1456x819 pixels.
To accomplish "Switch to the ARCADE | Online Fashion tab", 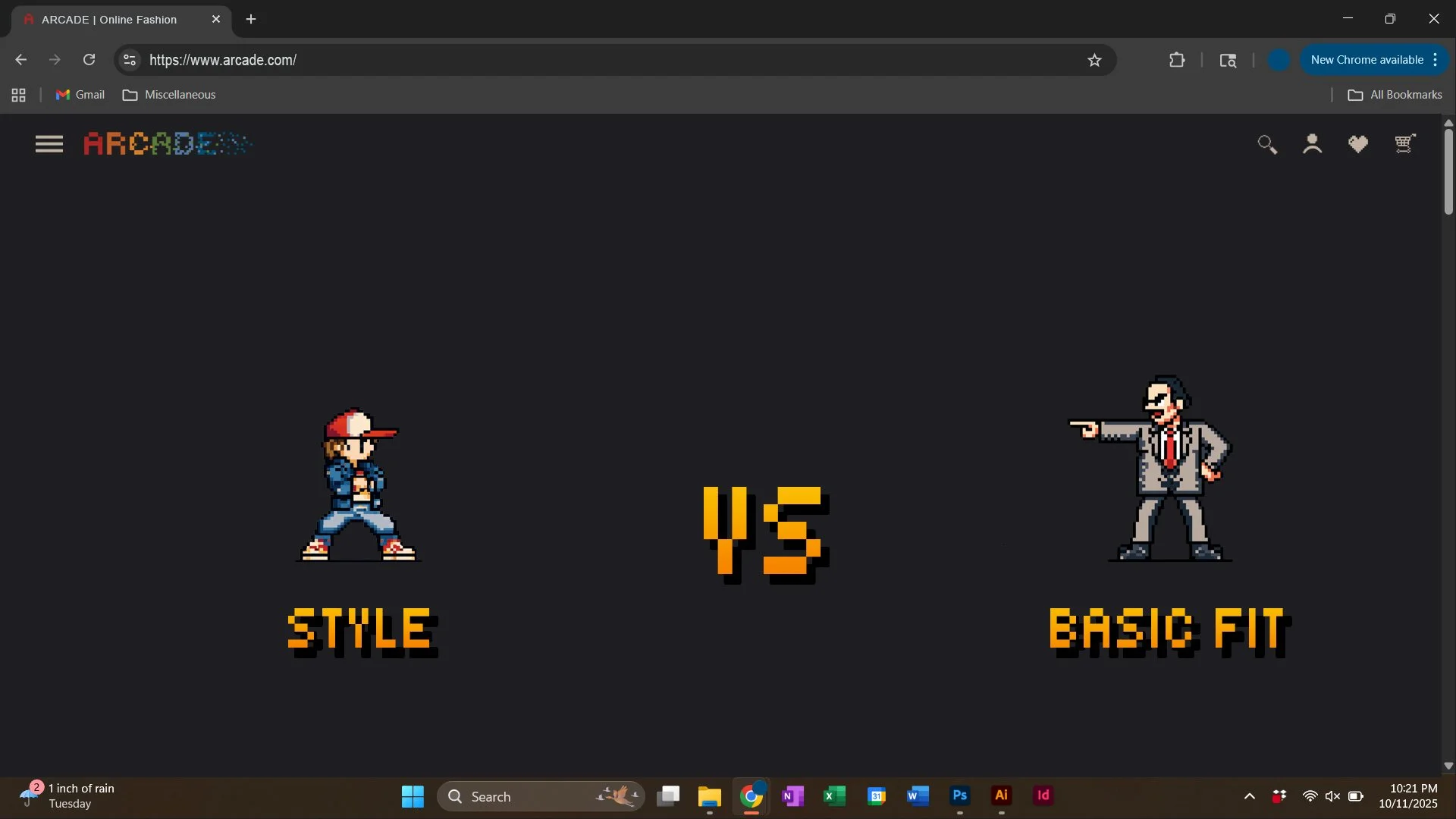I will [110, 20].
